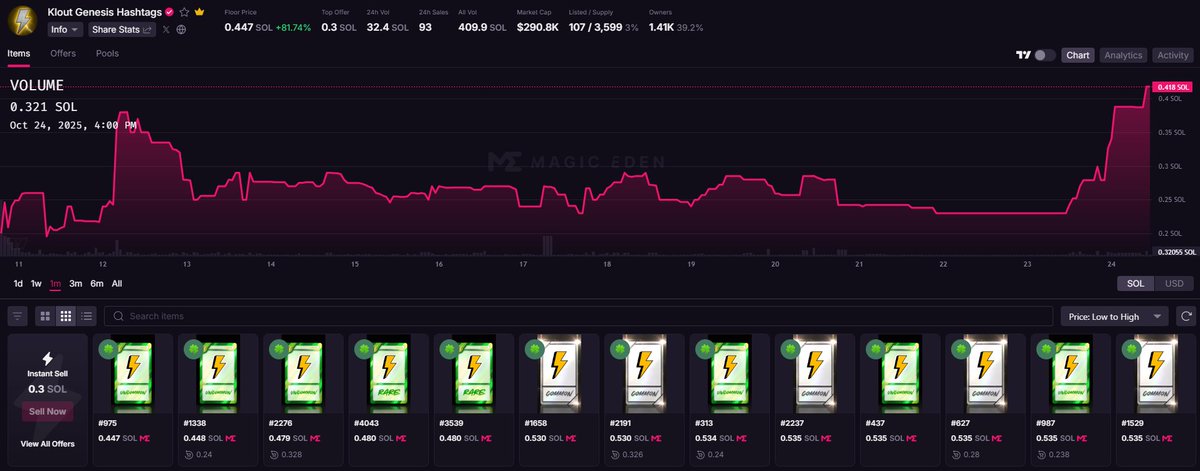The width and height of the screenshot is (1200, 471).
Task: Set chart range to 6m
Action: [x=96, y=284]
